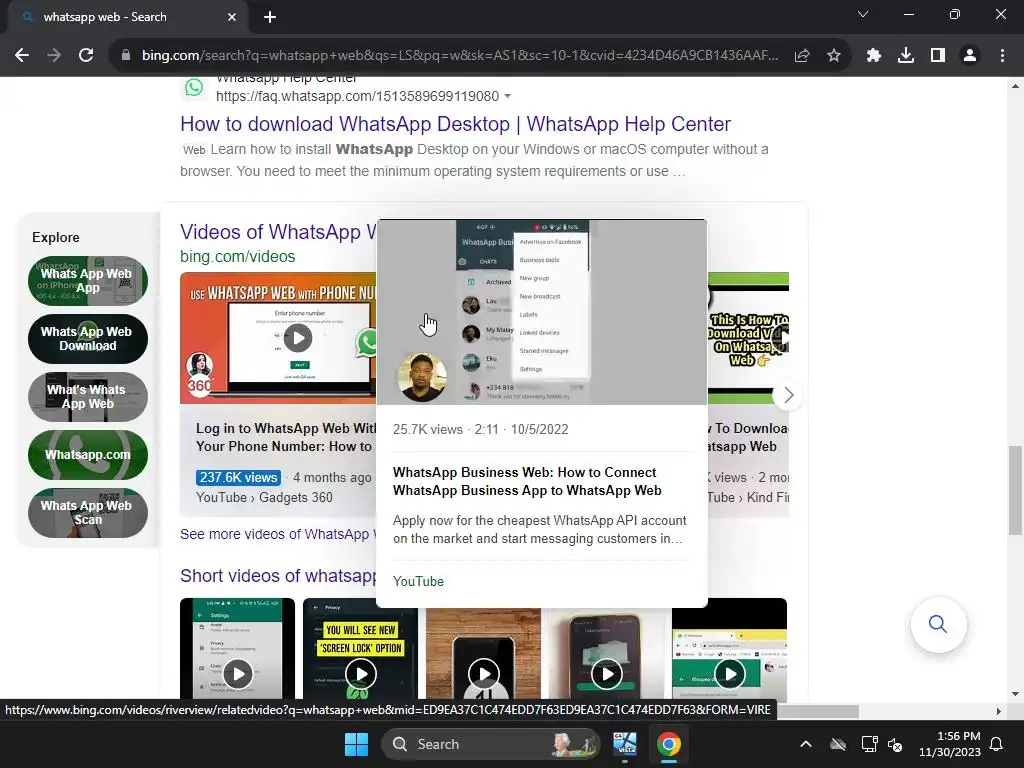
Task: Open the Extensions puzzle icon
Action: [874, 56]
